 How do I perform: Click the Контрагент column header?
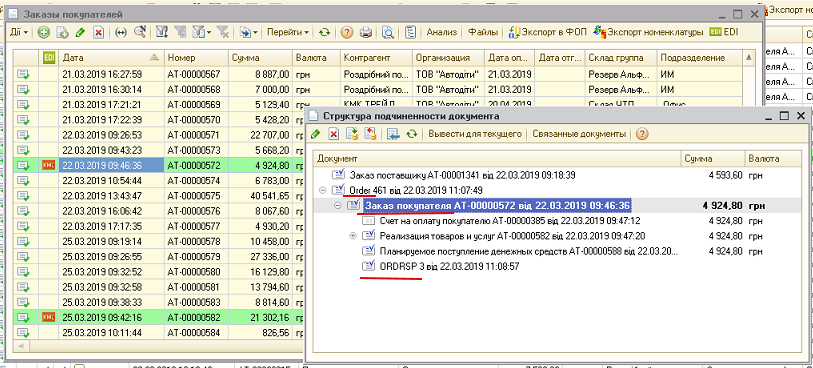coord(376,58)
